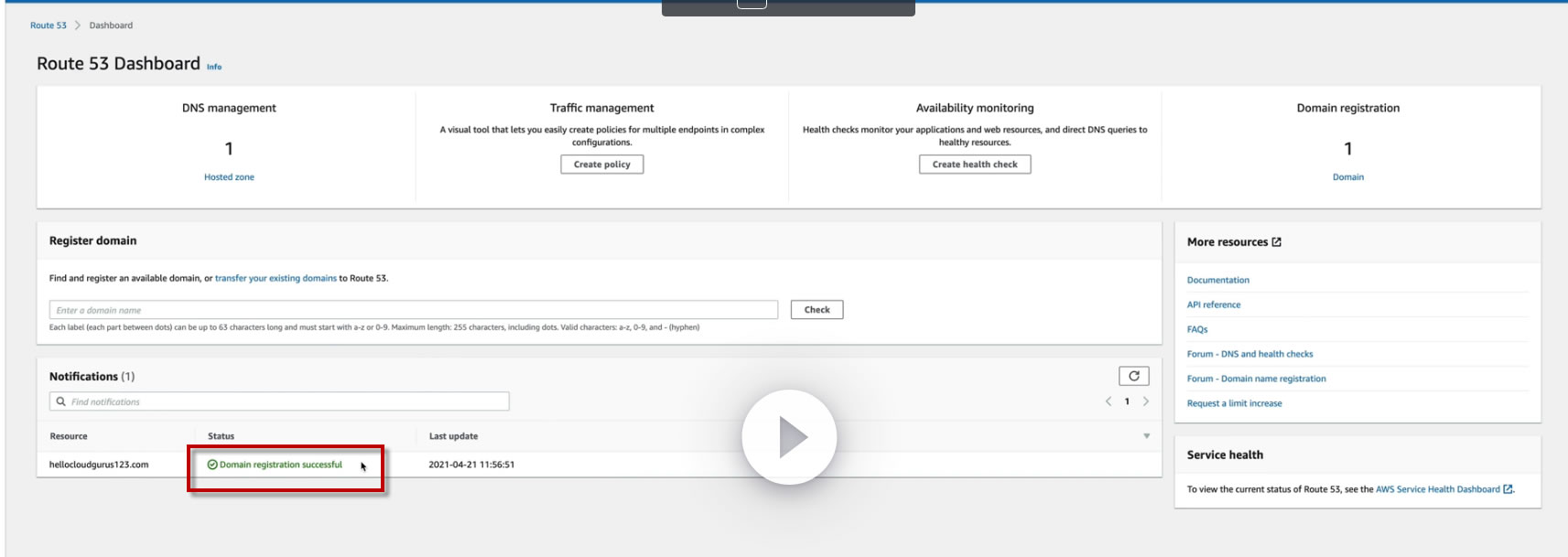Screen dimensions: 1568x557
Task: Click the green success check icon in Status
Action: point(212,465)
